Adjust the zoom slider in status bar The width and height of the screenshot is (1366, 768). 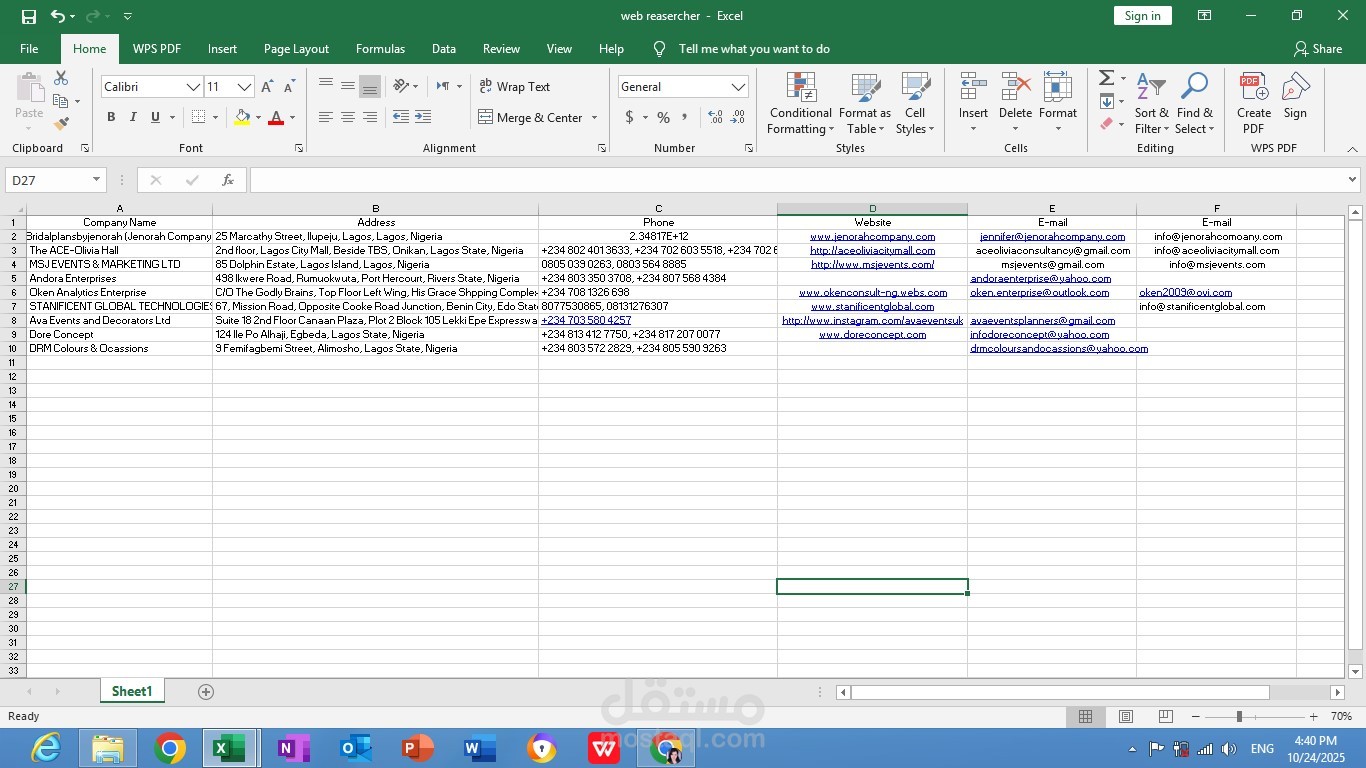click(x=1239, y=716)
